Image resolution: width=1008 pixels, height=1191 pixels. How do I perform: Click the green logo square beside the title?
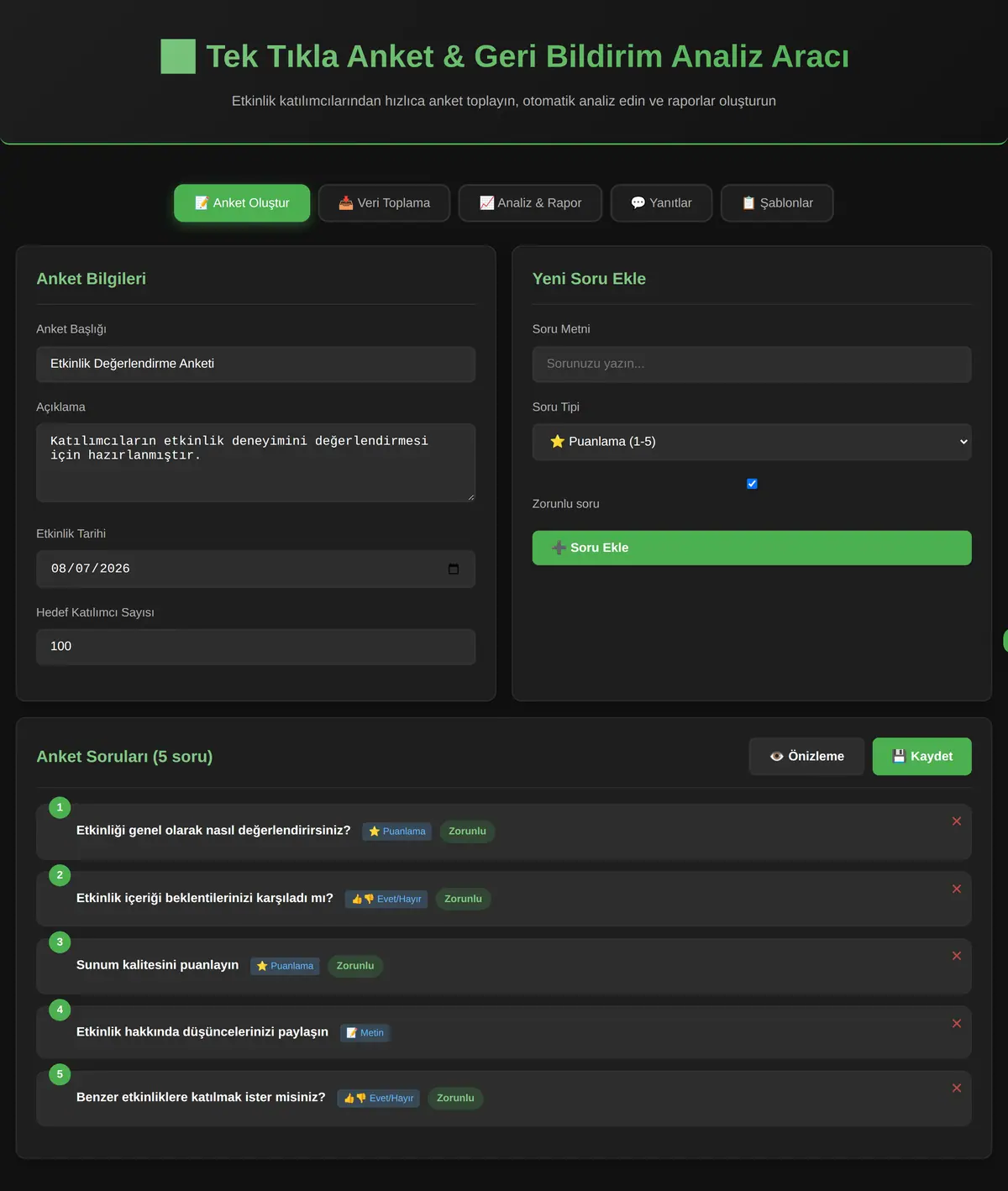178,56
